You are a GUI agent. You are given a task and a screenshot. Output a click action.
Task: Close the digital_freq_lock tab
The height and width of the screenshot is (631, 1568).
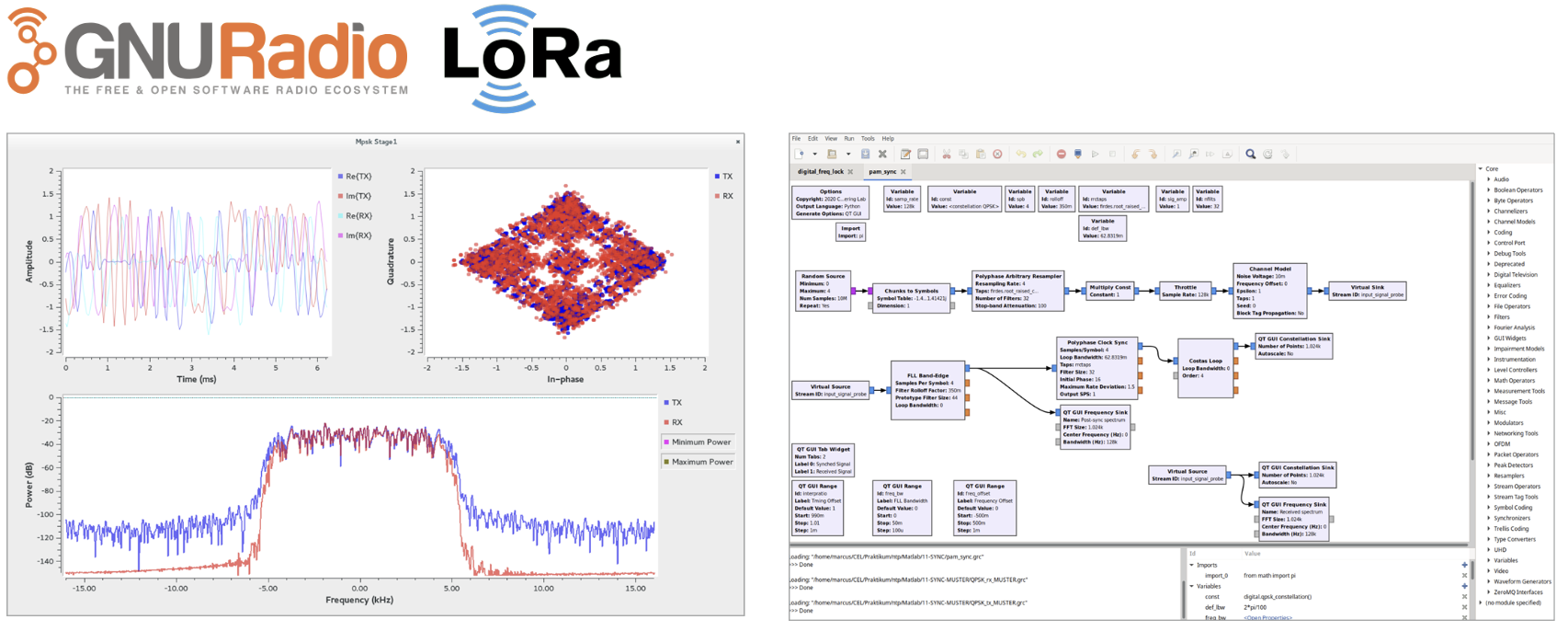pyautogui.click(x=851, y=172)
